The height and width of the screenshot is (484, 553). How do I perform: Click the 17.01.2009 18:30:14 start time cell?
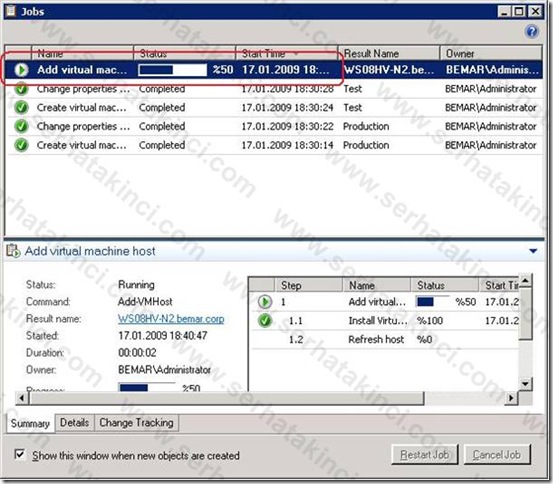click(x=287, y=145)
